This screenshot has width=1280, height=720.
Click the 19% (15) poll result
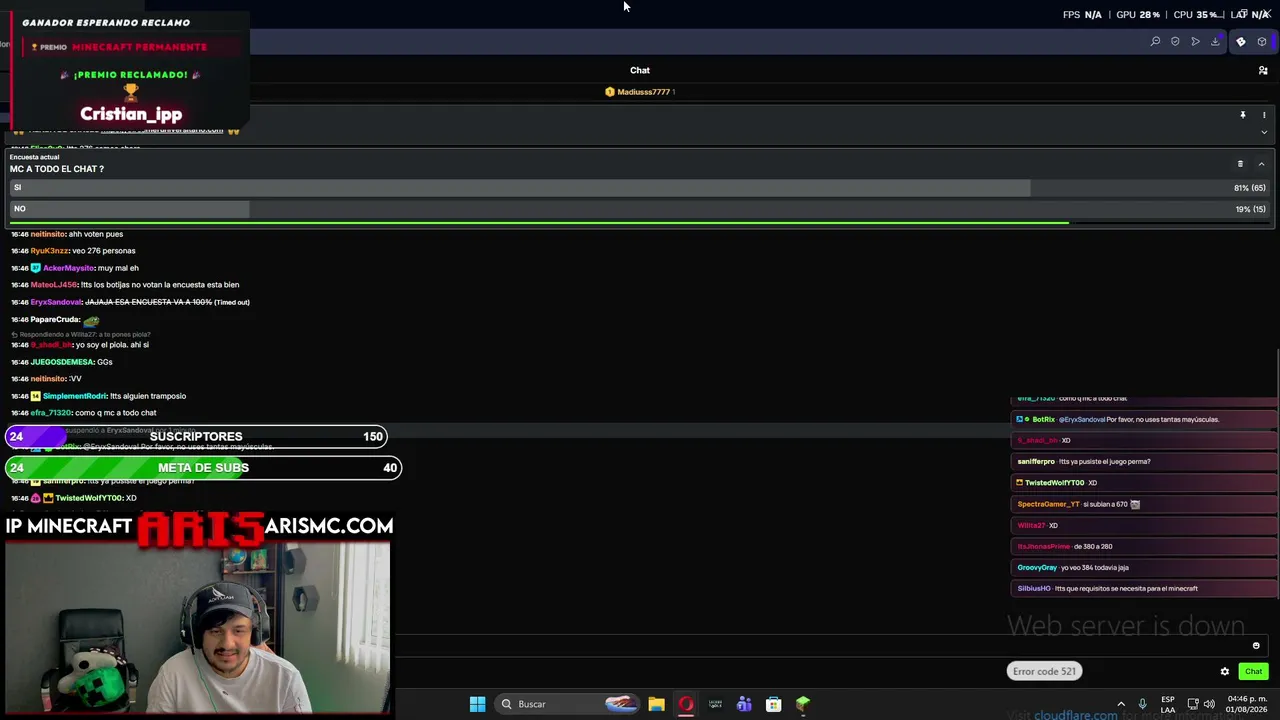(1250, 209)
